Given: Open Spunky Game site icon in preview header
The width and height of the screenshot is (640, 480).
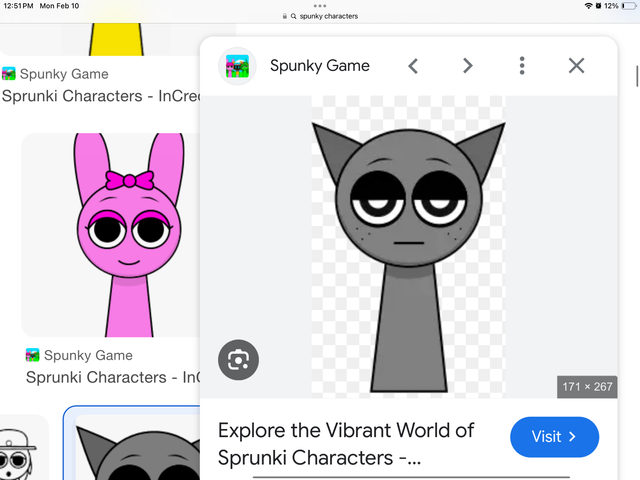Looking at the screenshot, I should [x=237, y=66].
